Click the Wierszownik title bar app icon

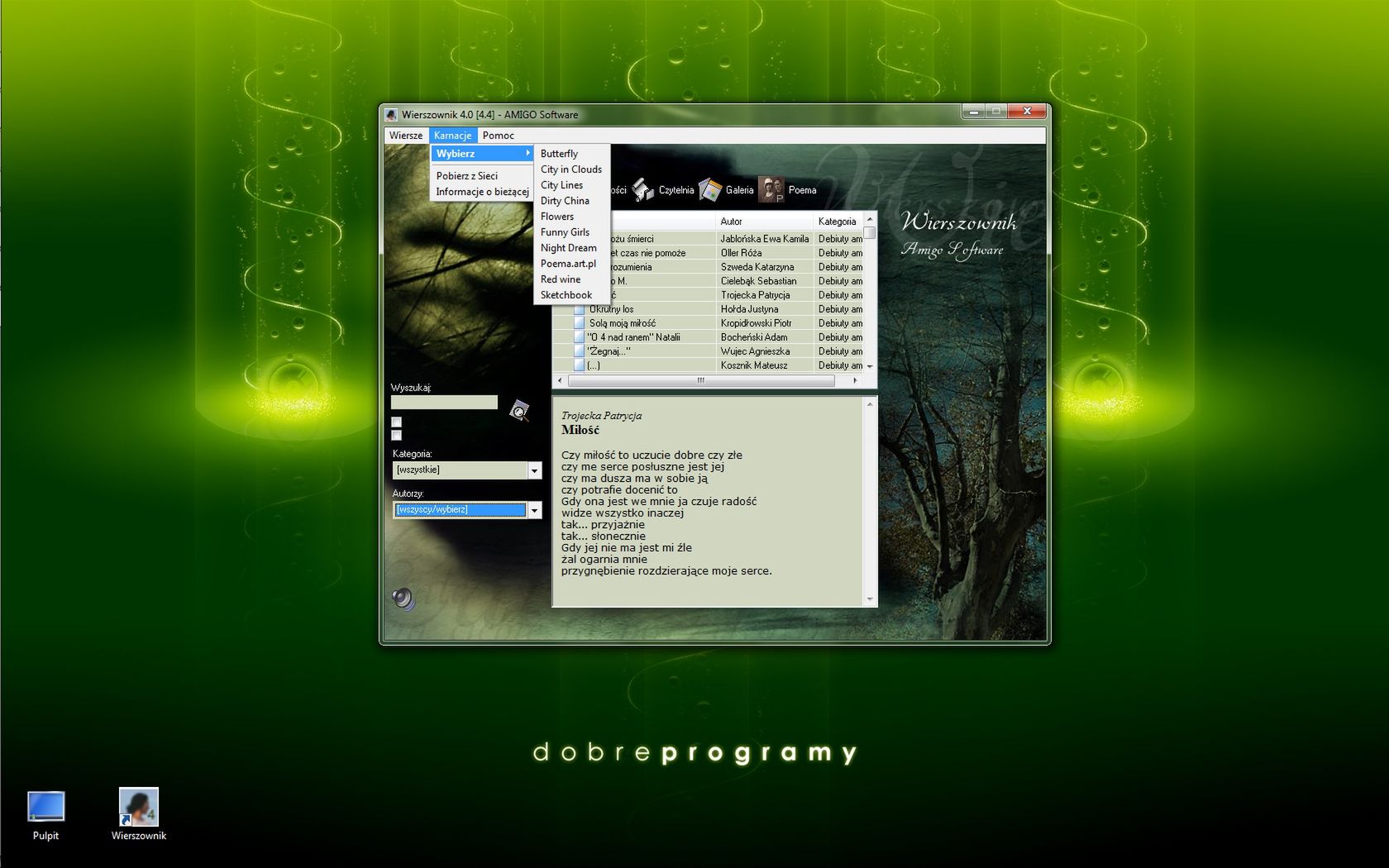click(392, 115)
